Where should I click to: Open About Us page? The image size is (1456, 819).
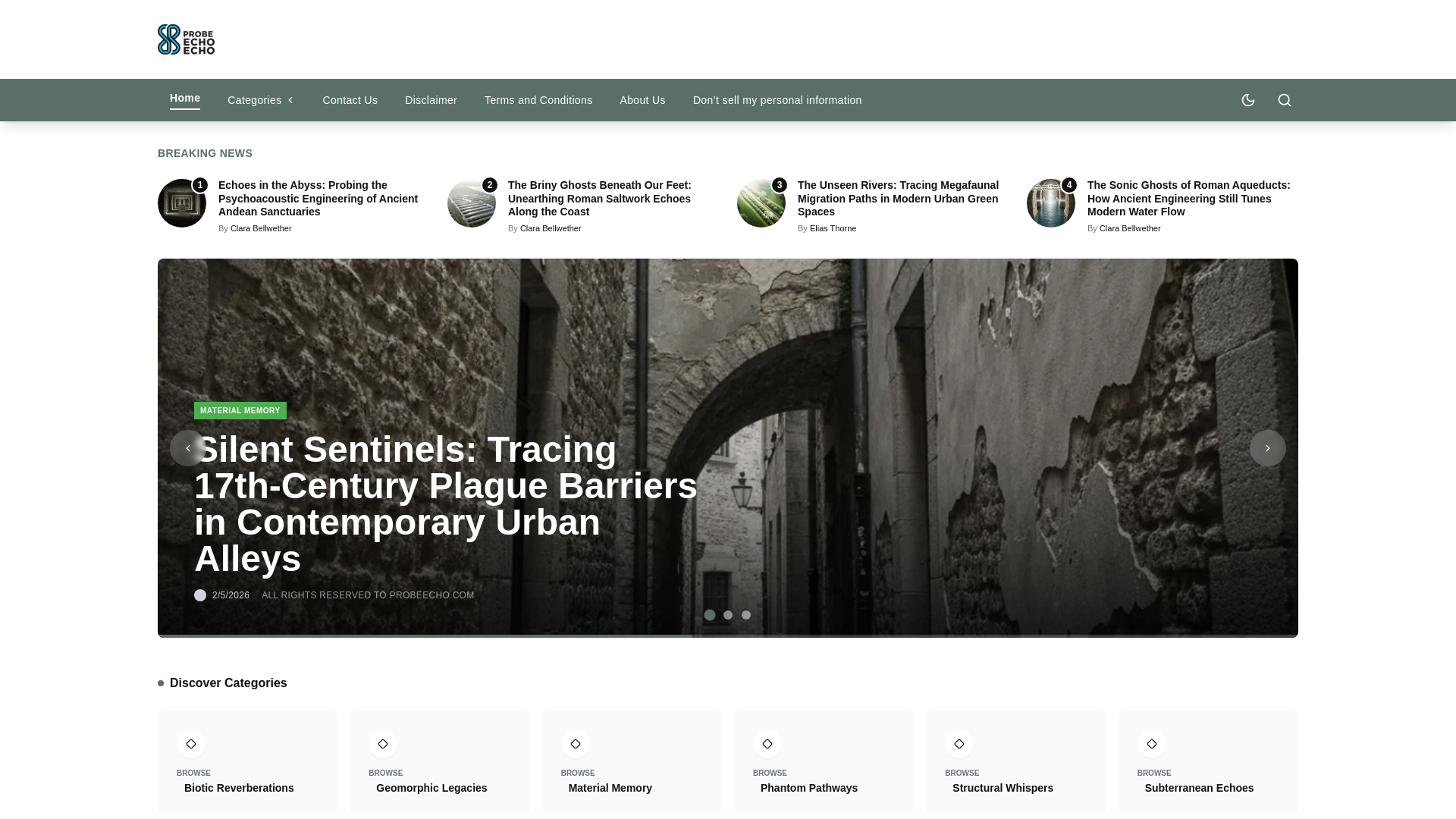[x=642, y=100]
